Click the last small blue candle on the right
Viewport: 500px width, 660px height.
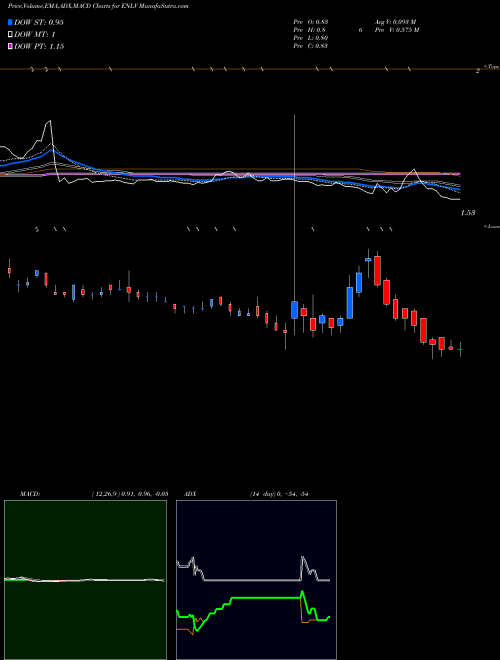[x=460, y=349]
